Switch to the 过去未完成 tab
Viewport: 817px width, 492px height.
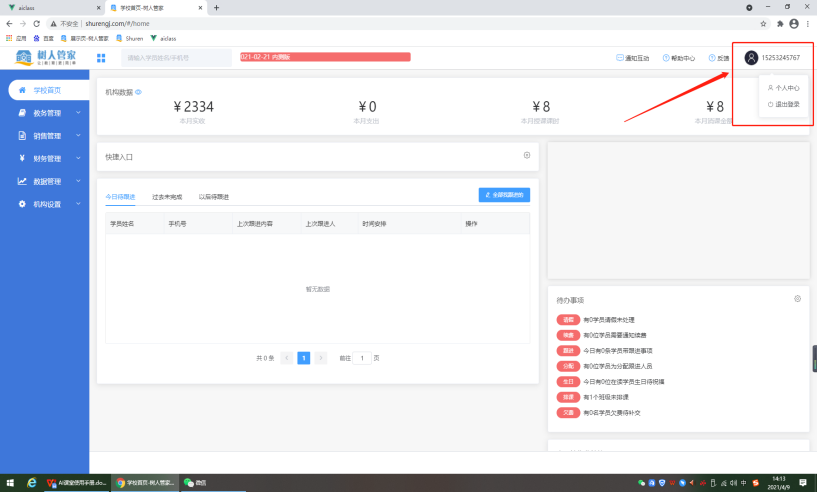[167, 197]
